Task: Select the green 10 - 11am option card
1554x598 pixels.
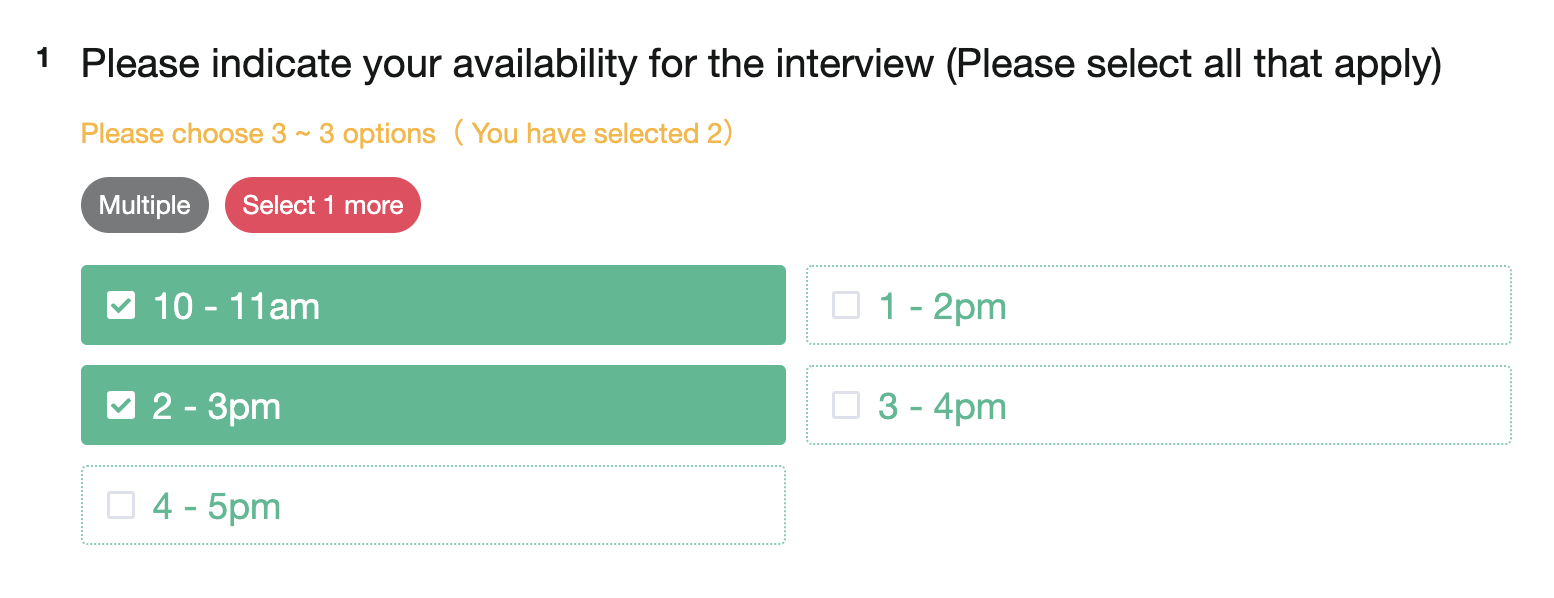Action: pos(433,305)
